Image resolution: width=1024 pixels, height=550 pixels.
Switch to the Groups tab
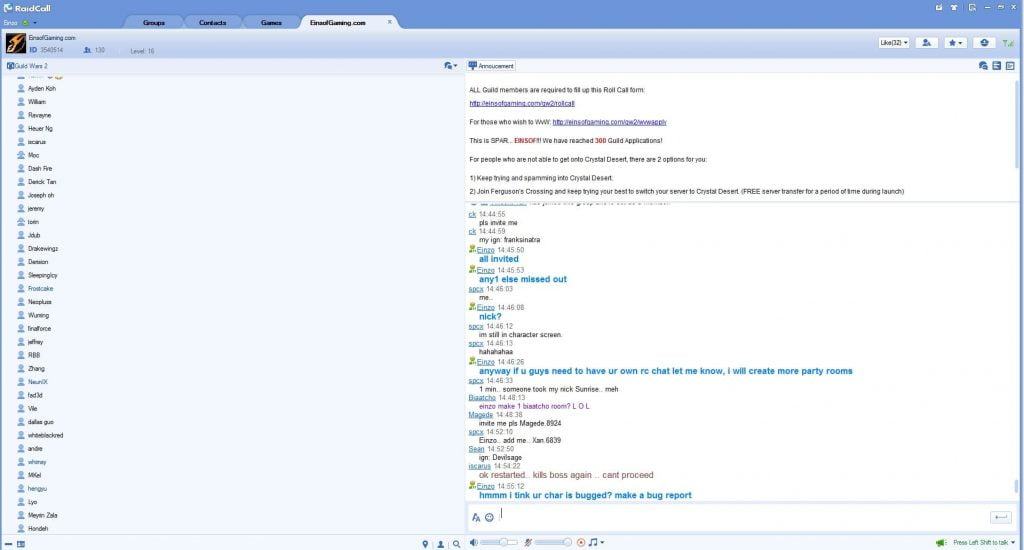click(x=153, y=23)
